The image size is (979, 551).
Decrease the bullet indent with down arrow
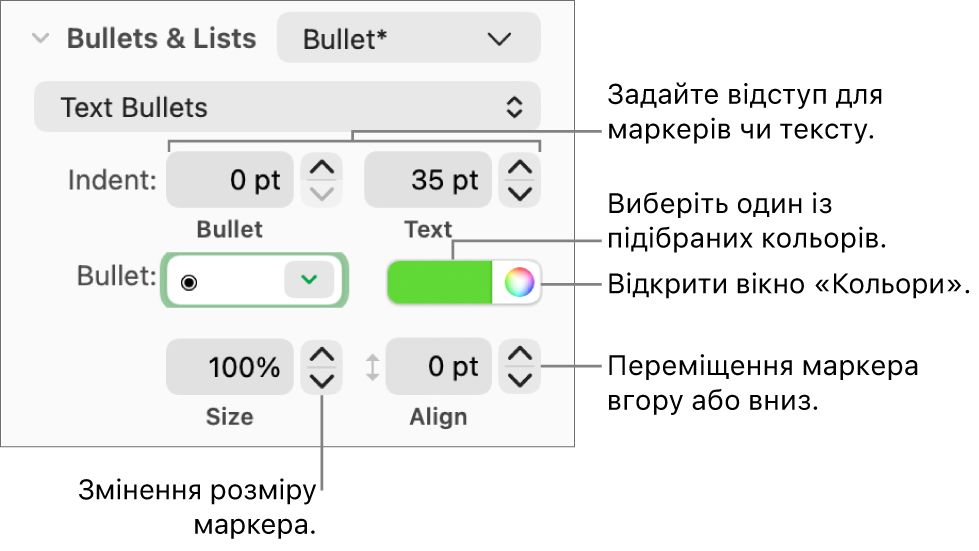pos(322,193)
